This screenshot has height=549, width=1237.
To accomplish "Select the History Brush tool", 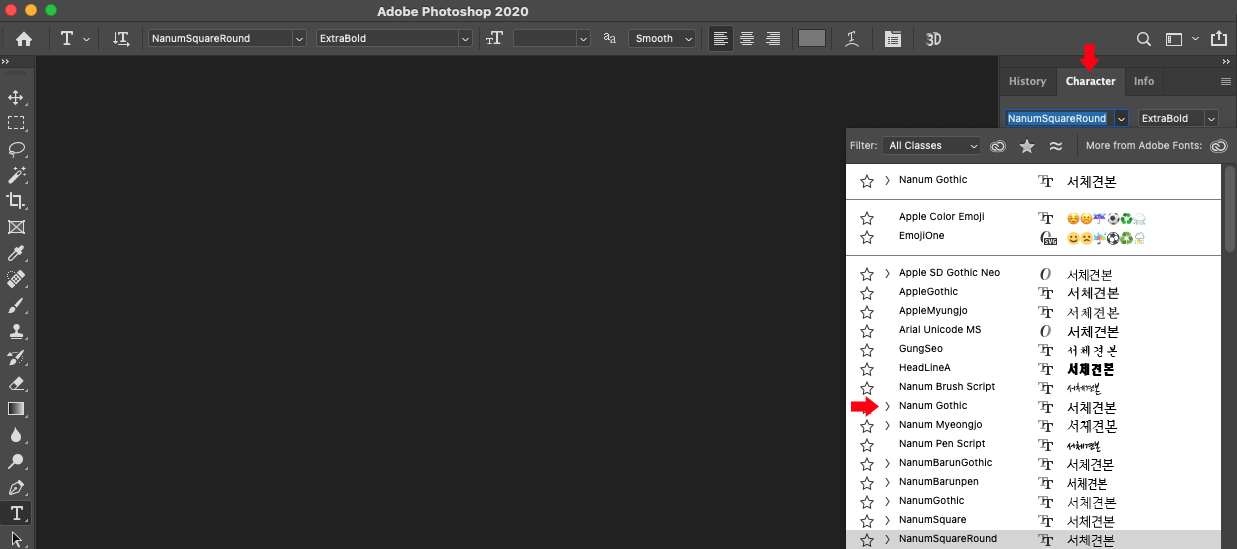I will coord(16,357).
